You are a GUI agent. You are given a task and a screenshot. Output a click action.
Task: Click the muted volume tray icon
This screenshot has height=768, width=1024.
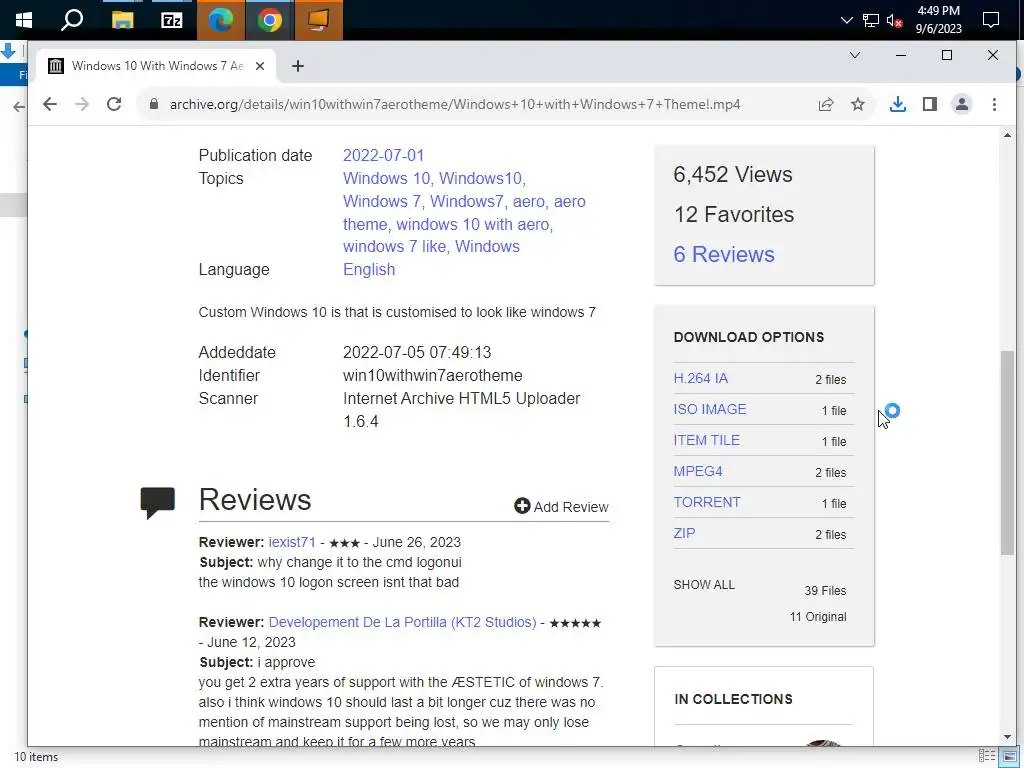894,20
